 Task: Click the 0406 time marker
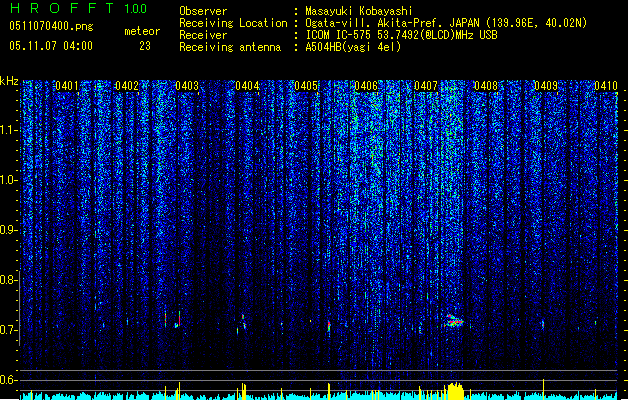click(366, 86)
